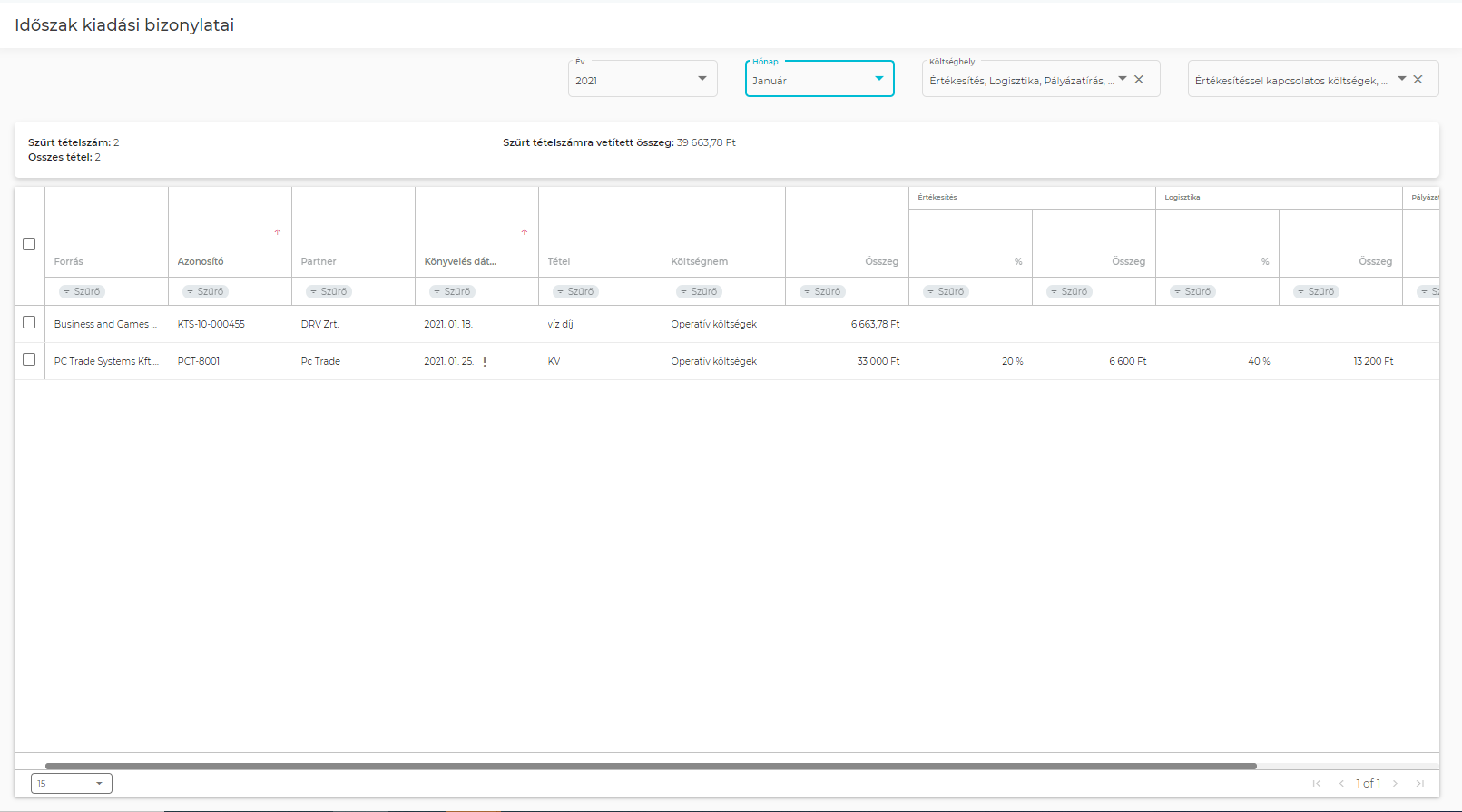Click the víz díj item cell
This screenshot has height=812, width=1462.
pos(561,324)
